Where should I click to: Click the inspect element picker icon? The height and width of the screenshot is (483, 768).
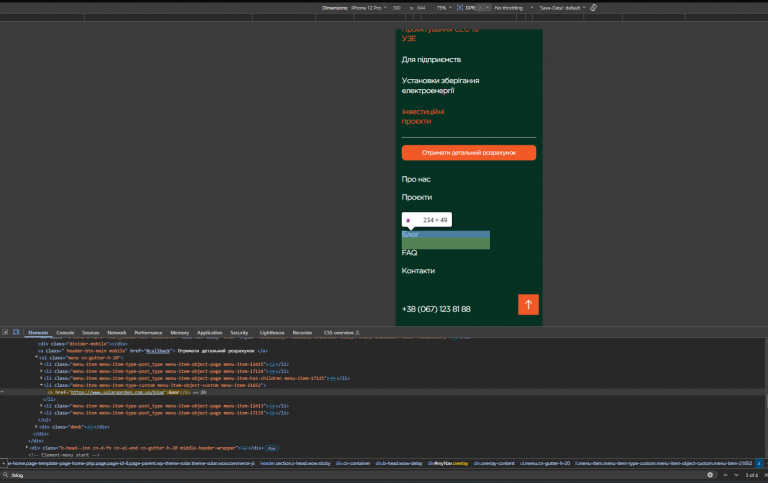click(x=5, y=332)
